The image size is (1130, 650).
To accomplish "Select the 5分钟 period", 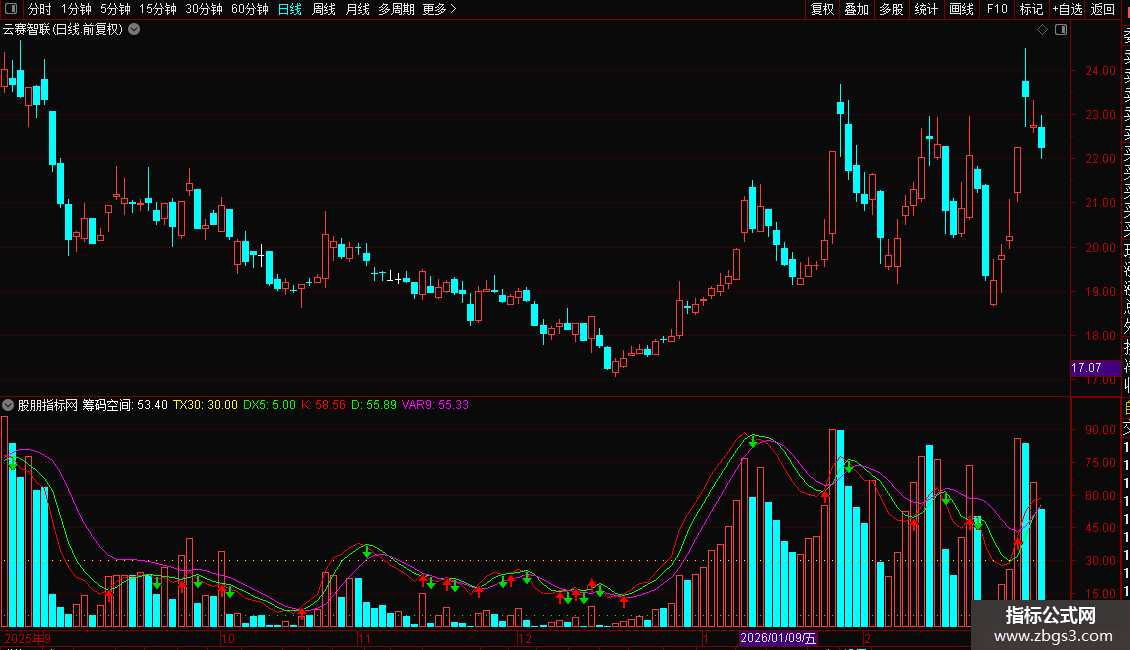I will click(x=115, y=9).
